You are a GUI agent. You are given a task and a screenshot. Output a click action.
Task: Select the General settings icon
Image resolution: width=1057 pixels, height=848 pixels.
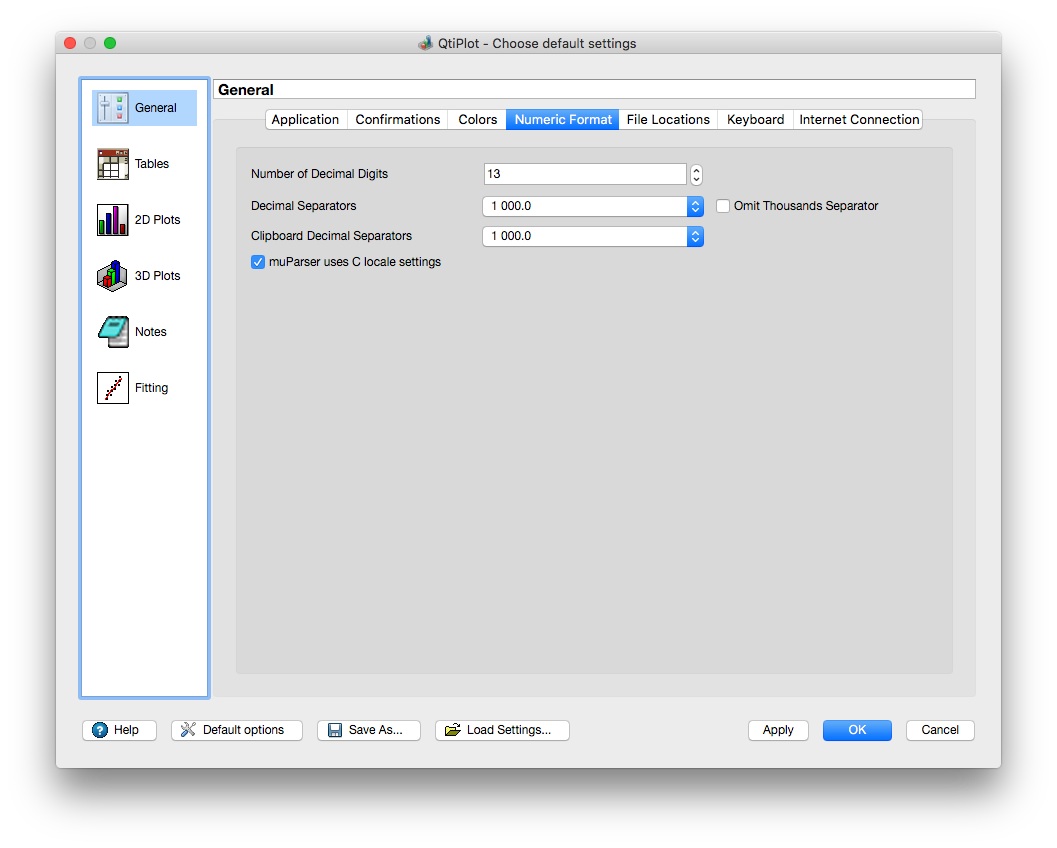click(113, 108)
